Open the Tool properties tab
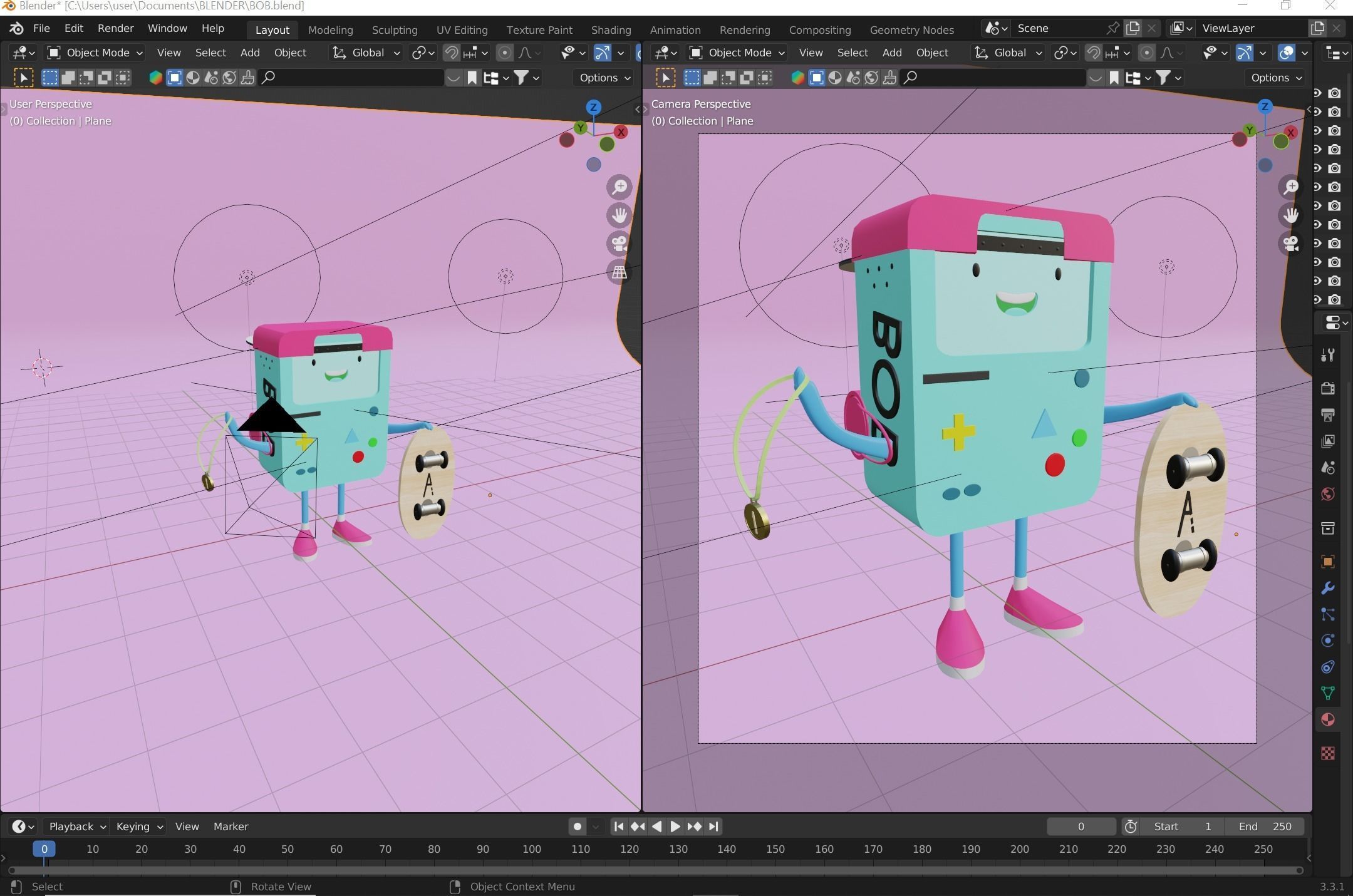This screenshot has height=896, width=1353. point(1328,355)
